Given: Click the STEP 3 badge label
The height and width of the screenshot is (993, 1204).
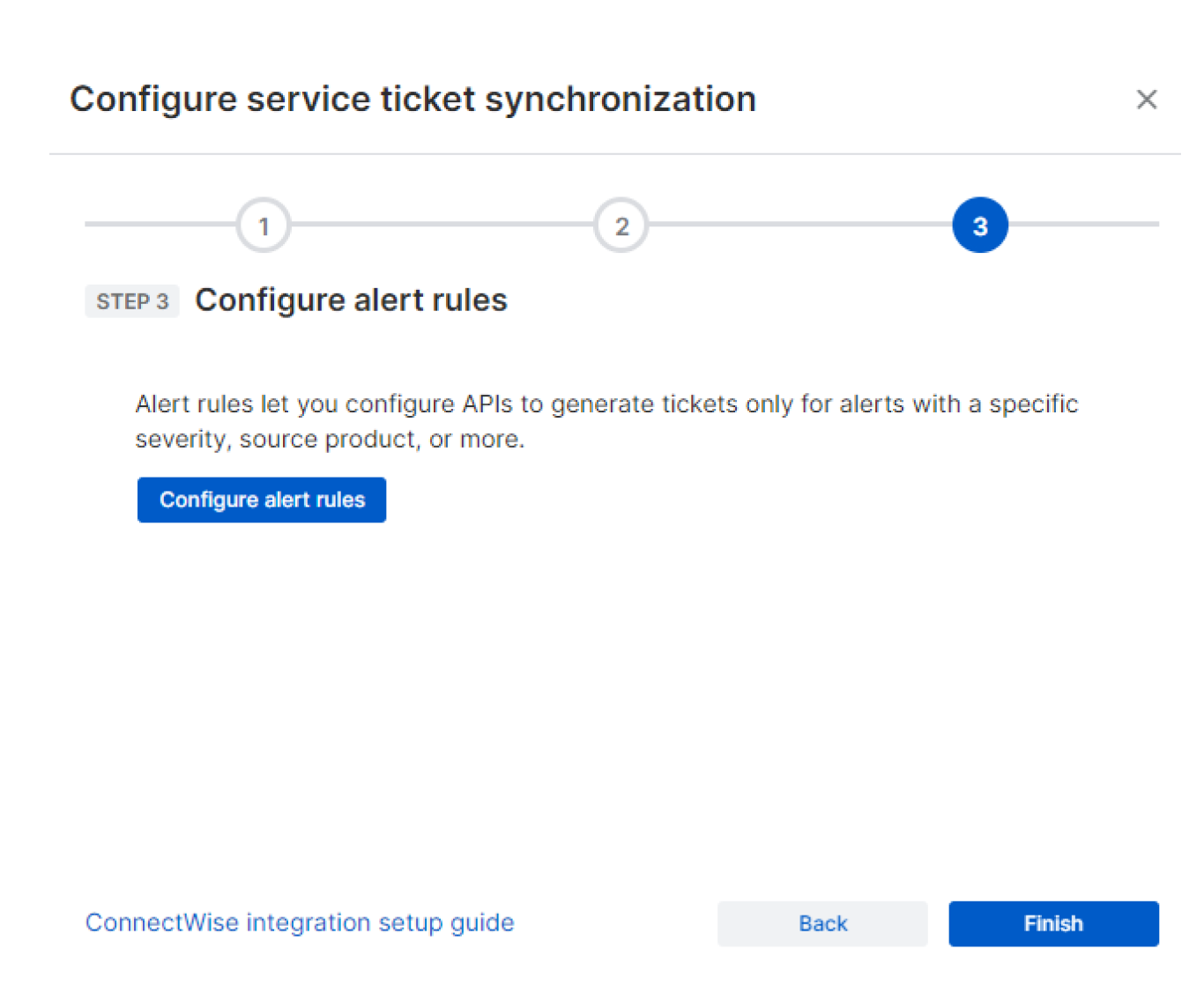Looking at the screenshot, I should click(x=132, y=301).
